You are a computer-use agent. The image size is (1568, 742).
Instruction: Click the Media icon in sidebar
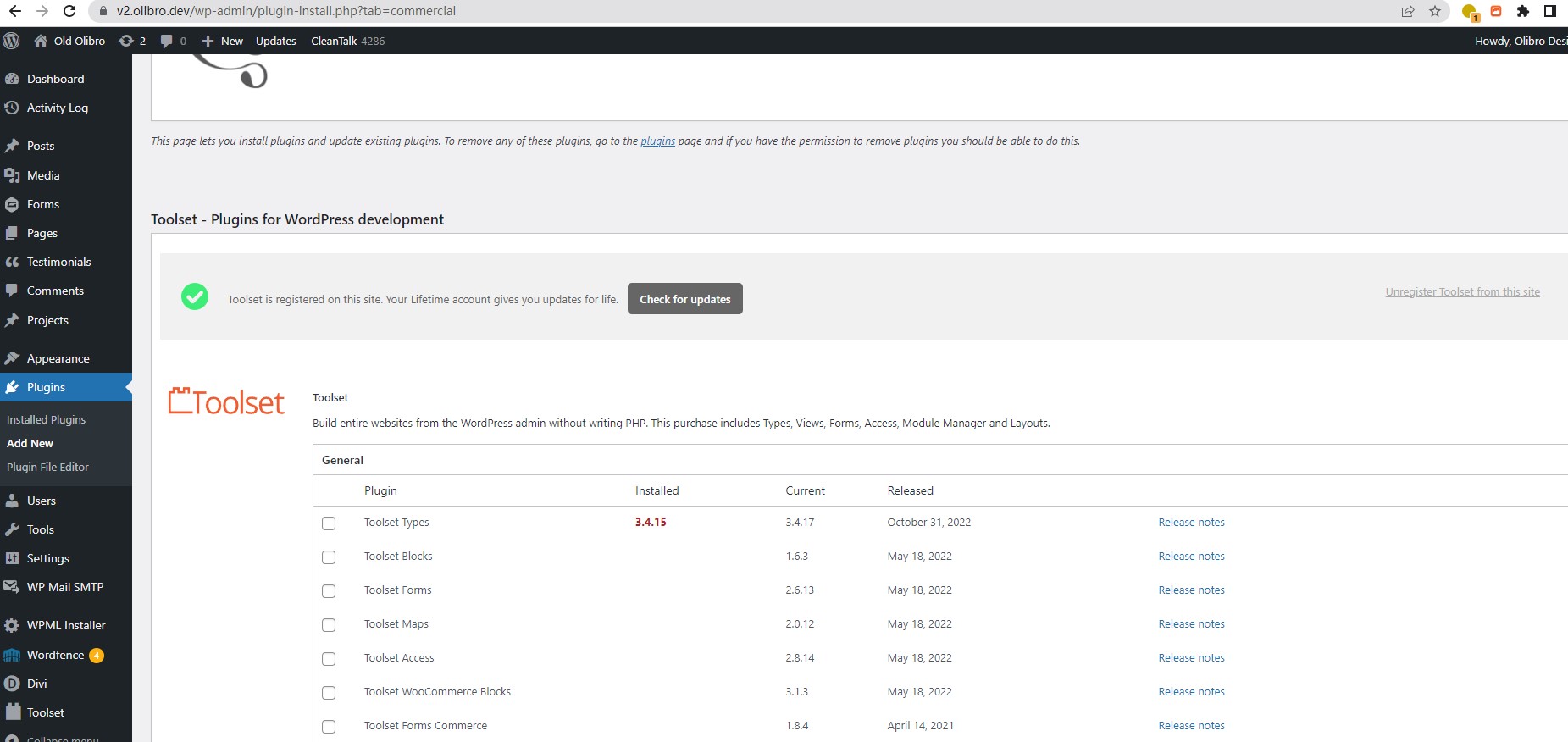pos(12,175)
